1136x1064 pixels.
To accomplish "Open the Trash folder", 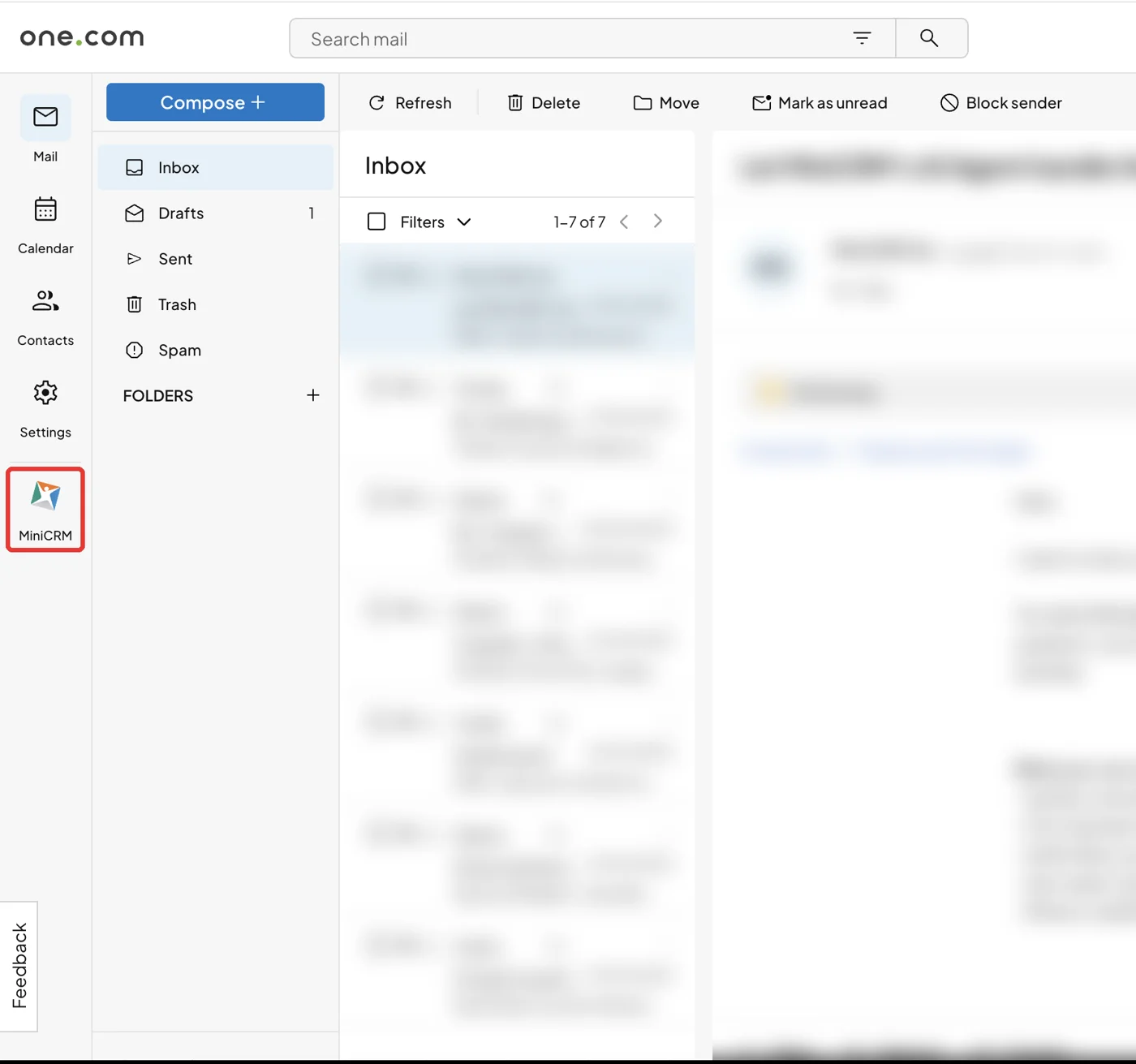I will 216,304.
